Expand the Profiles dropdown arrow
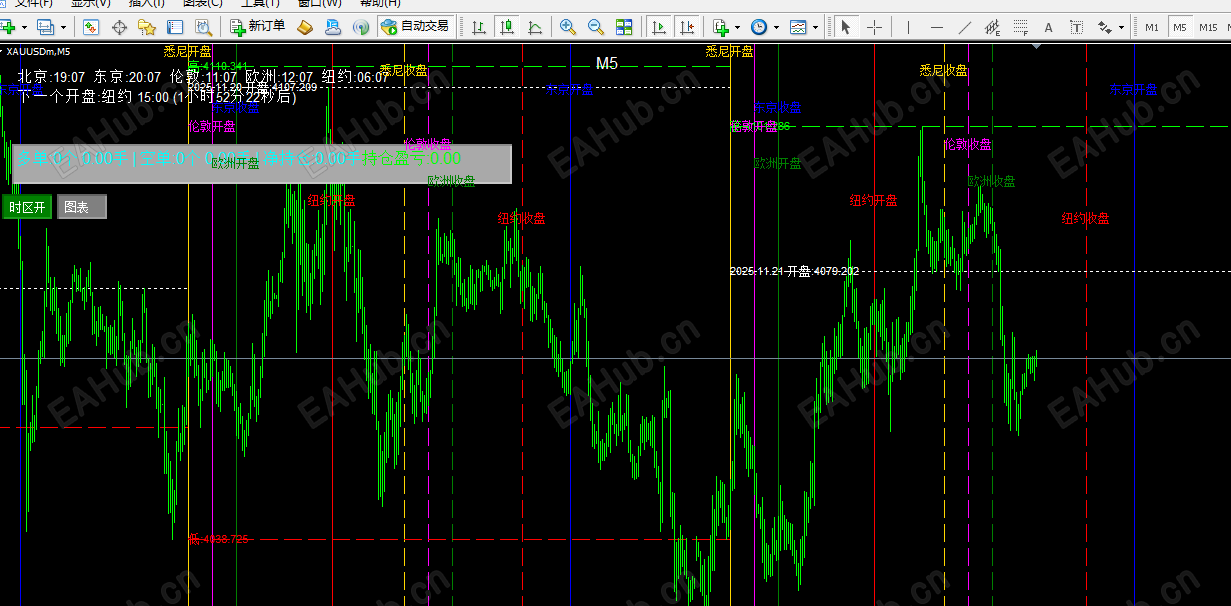 coord(64,27)
